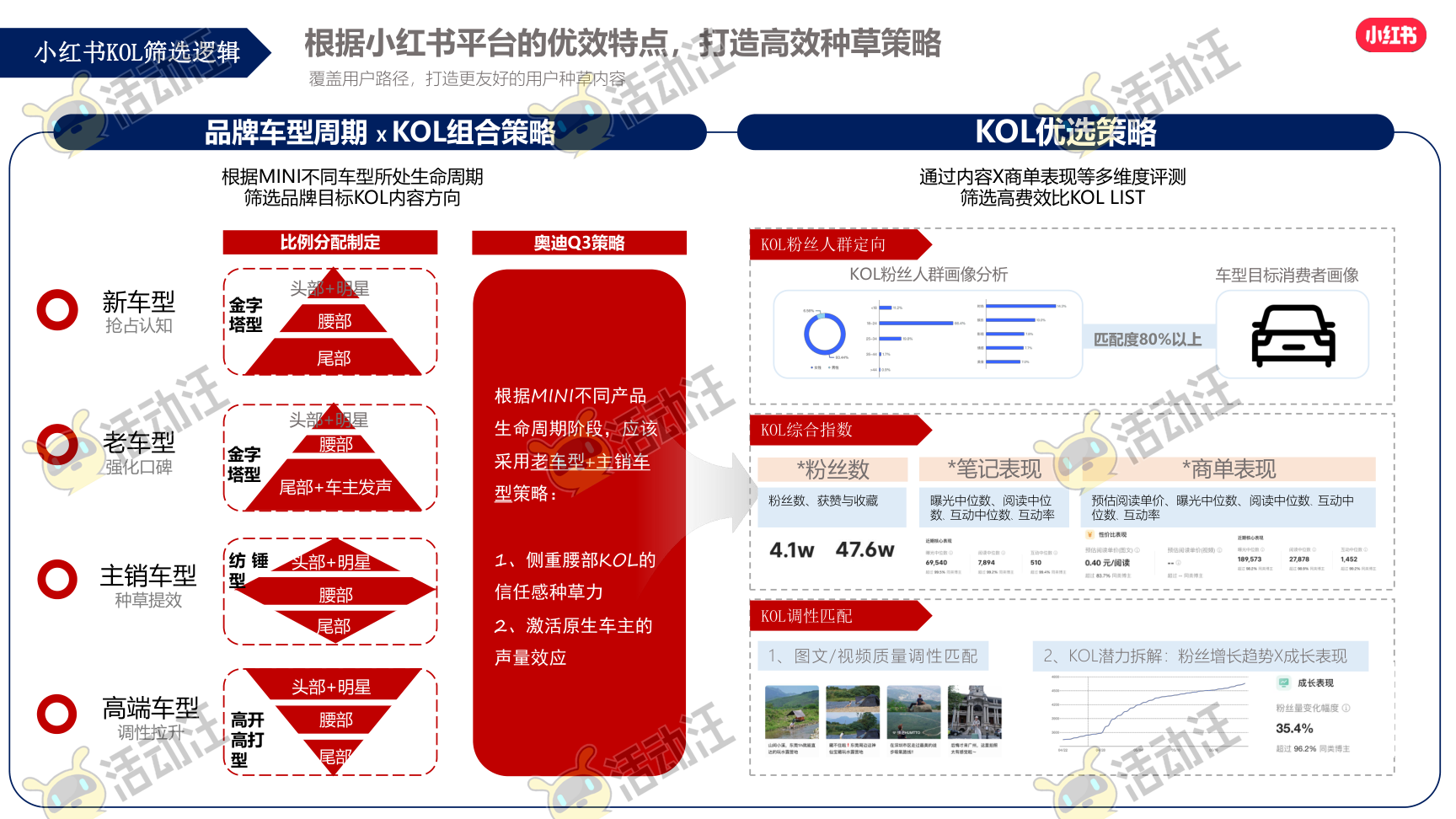Click the red ring beside 老车型
Screen dimensions: 1456x819
click(x=57, y=445)
